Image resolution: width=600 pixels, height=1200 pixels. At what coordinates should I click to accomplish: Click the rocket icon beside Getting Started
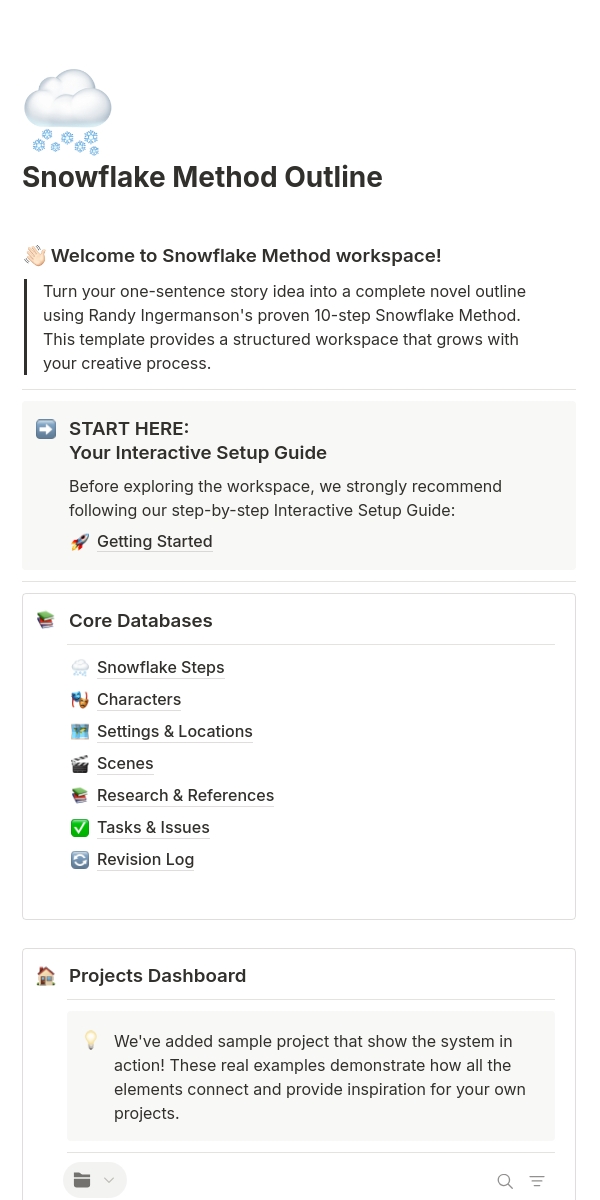80,542
